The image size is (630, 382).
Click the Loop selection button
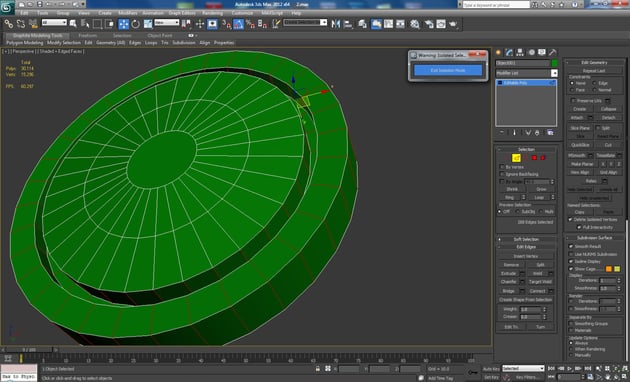[x=539, y=197]
